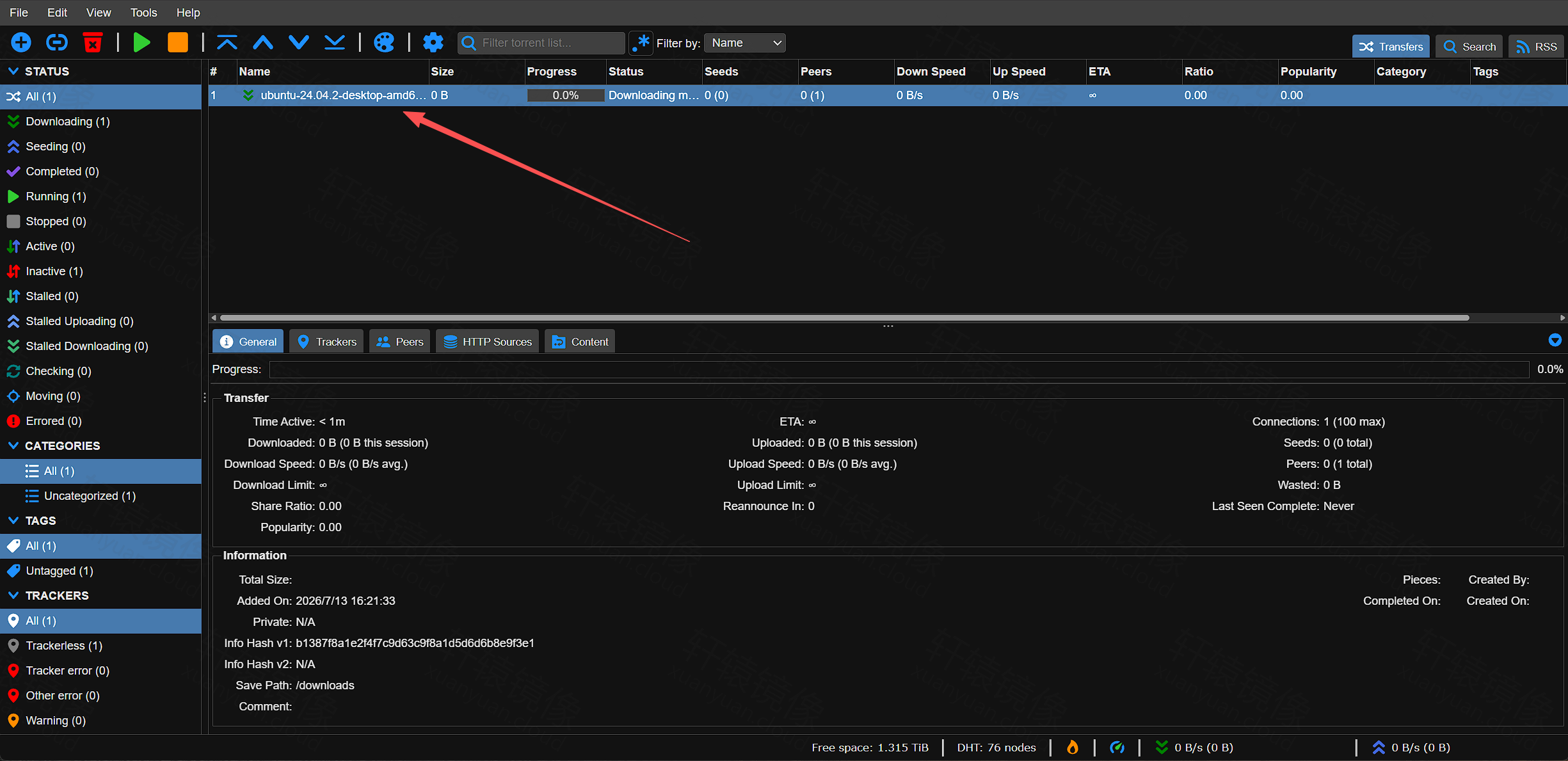1568x761 pixels.
Task: Move torrent to top of queue
Action: click(x=227, y=43)
